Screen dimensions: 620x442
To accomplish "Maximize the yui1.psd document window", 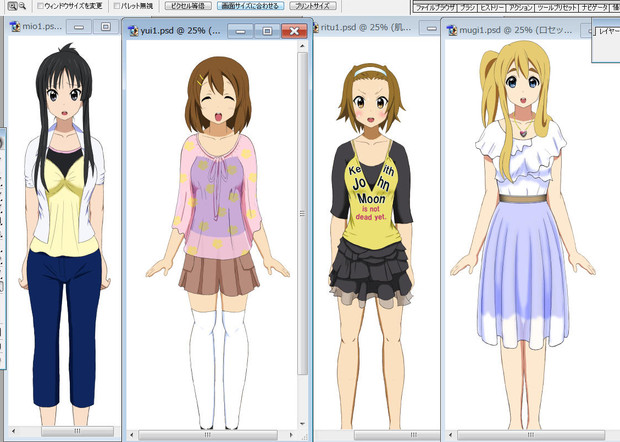I will (267, 32).
